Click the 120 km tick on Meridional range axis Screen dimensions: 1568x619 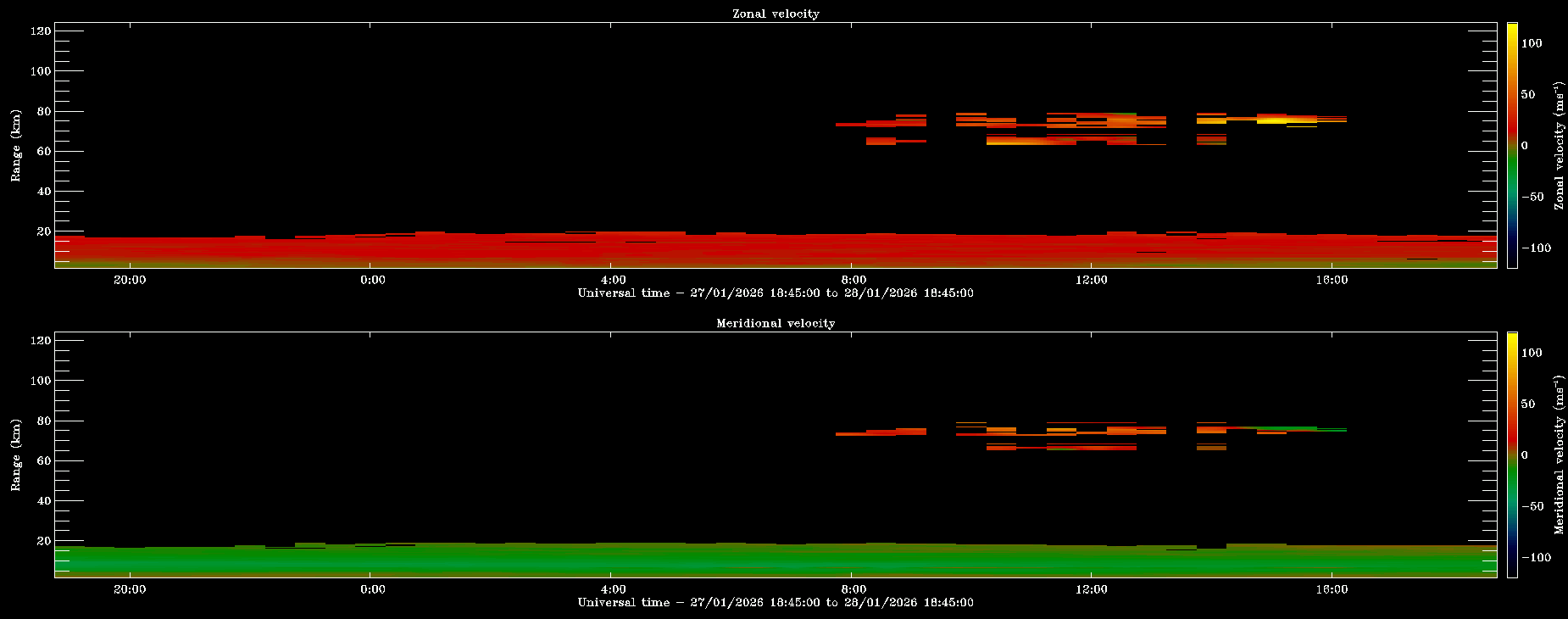coord(41,341)
